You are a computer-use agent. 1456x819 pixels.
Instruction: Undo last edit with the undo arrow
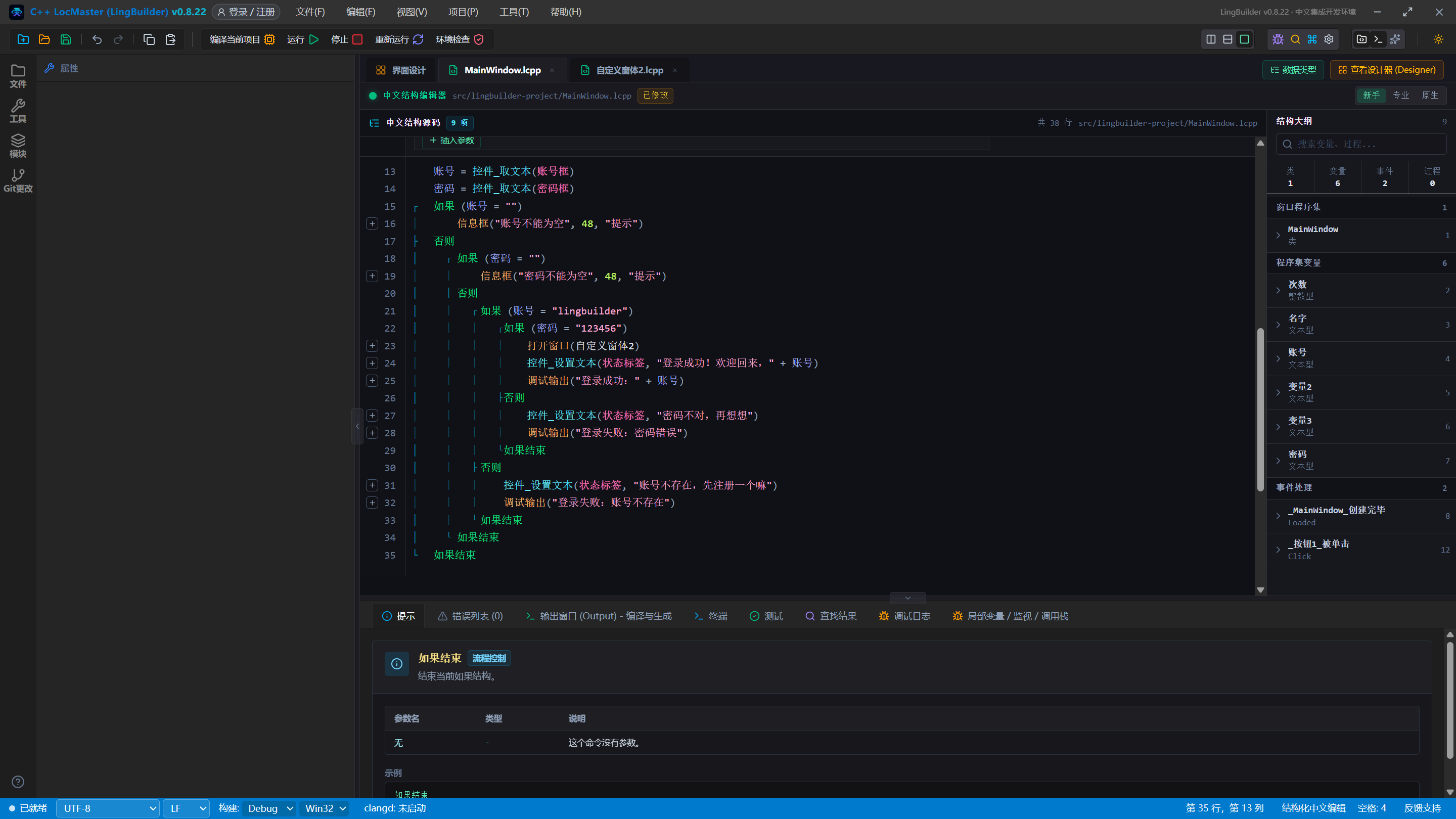tap(97, 39)
